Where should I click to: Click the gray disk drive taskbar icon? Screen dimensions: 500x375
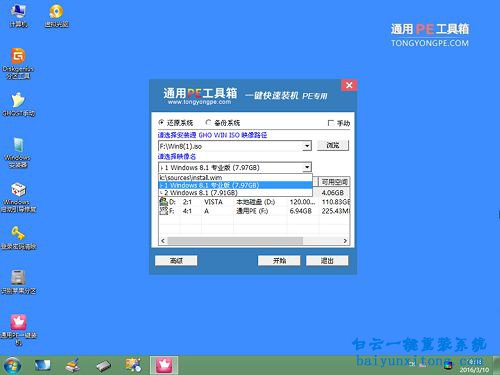point(104,366)
